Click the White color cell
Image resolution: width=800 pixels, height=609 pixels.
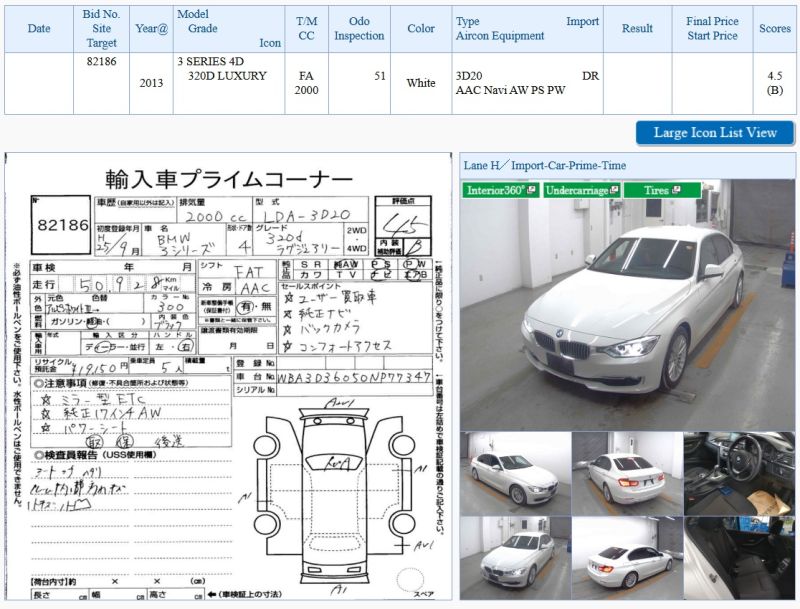pos(421,83)
